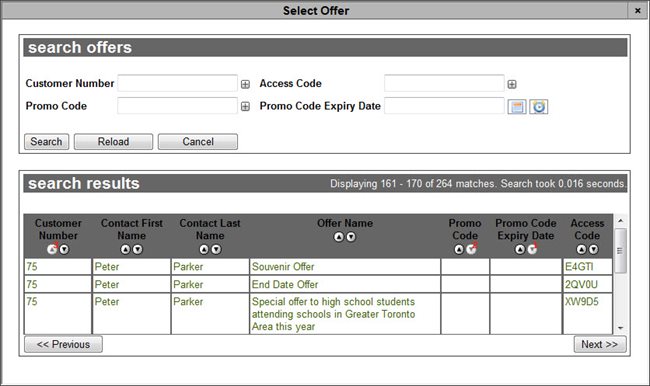Sort Contact First Name ascending

pyautogui.click(x=125, y=249)
